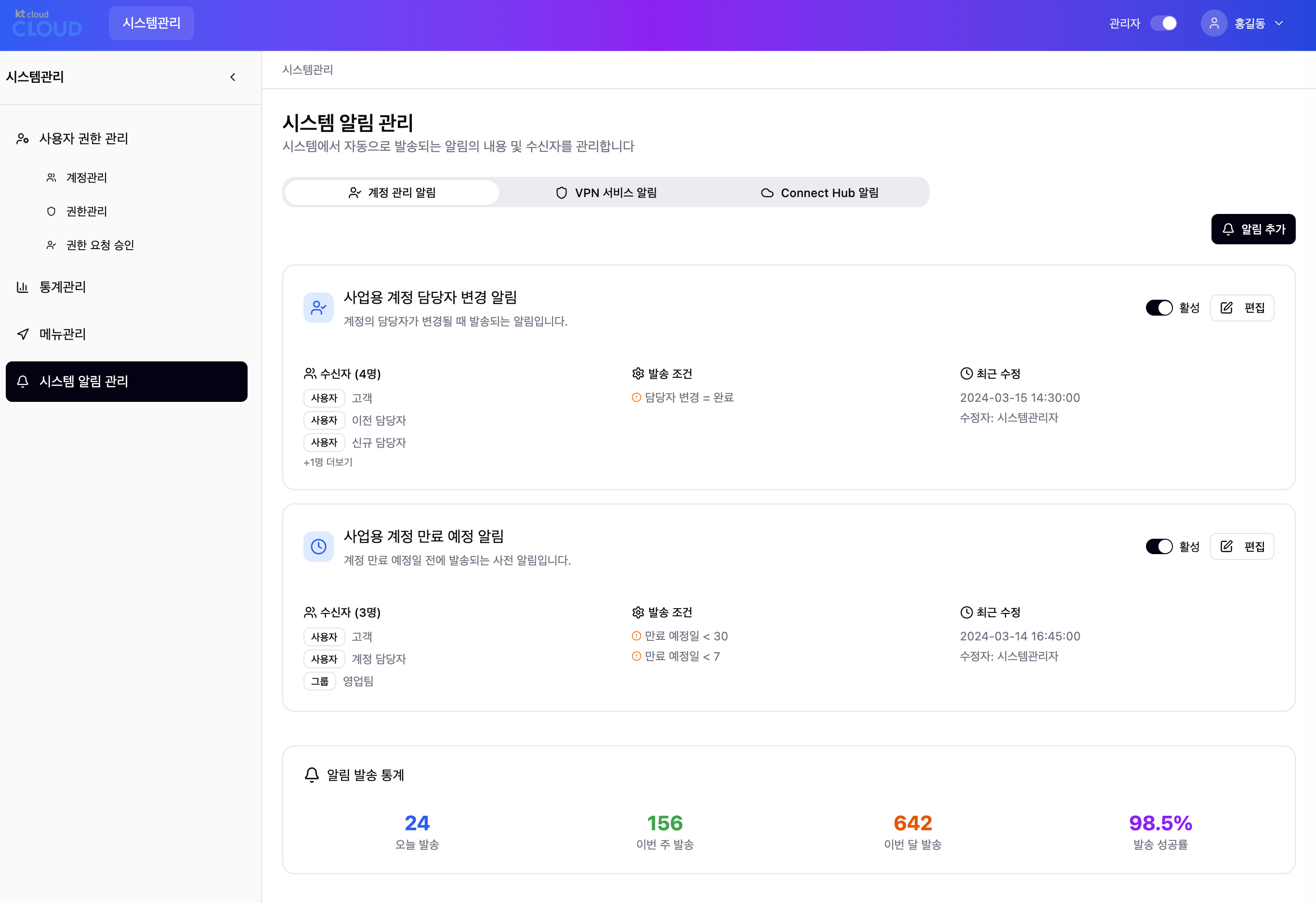The width and height of the screenshot is (1316, 903).
Task: Open 권한 요청 승인 in sidebar
Action: click(100, 245)
